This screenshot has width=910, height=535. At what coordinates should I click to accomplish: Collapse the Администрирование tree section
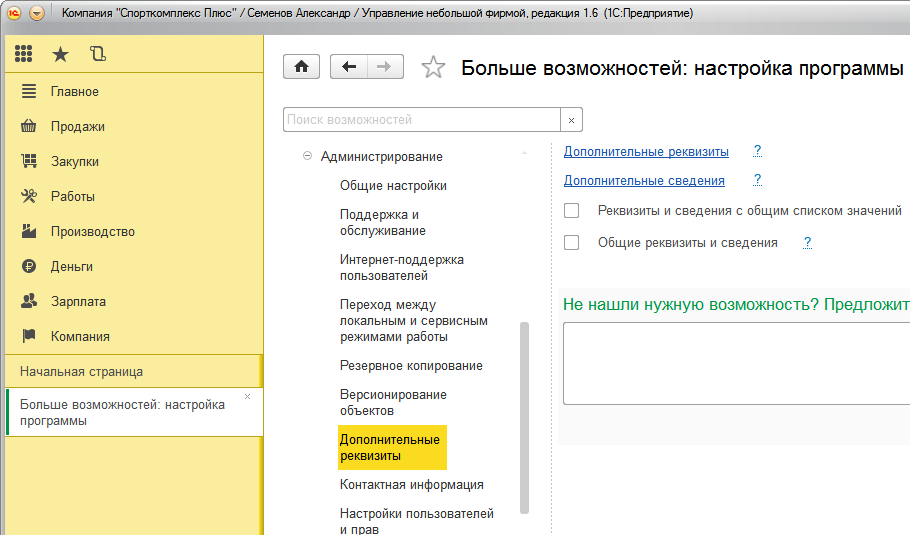(x=308, y=157)
